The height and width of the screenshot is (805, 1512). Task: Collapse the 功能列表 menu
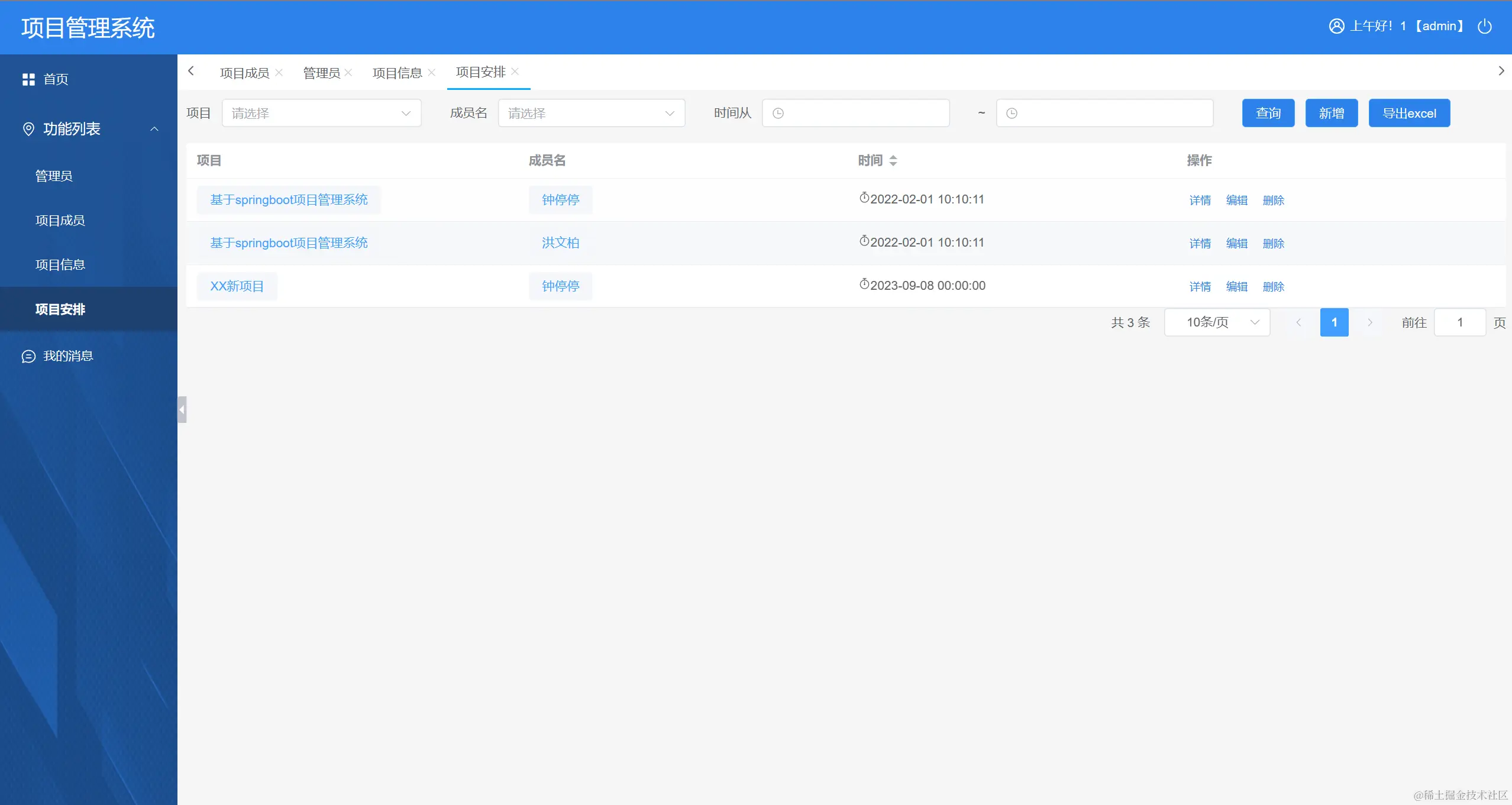click(154, 129)
